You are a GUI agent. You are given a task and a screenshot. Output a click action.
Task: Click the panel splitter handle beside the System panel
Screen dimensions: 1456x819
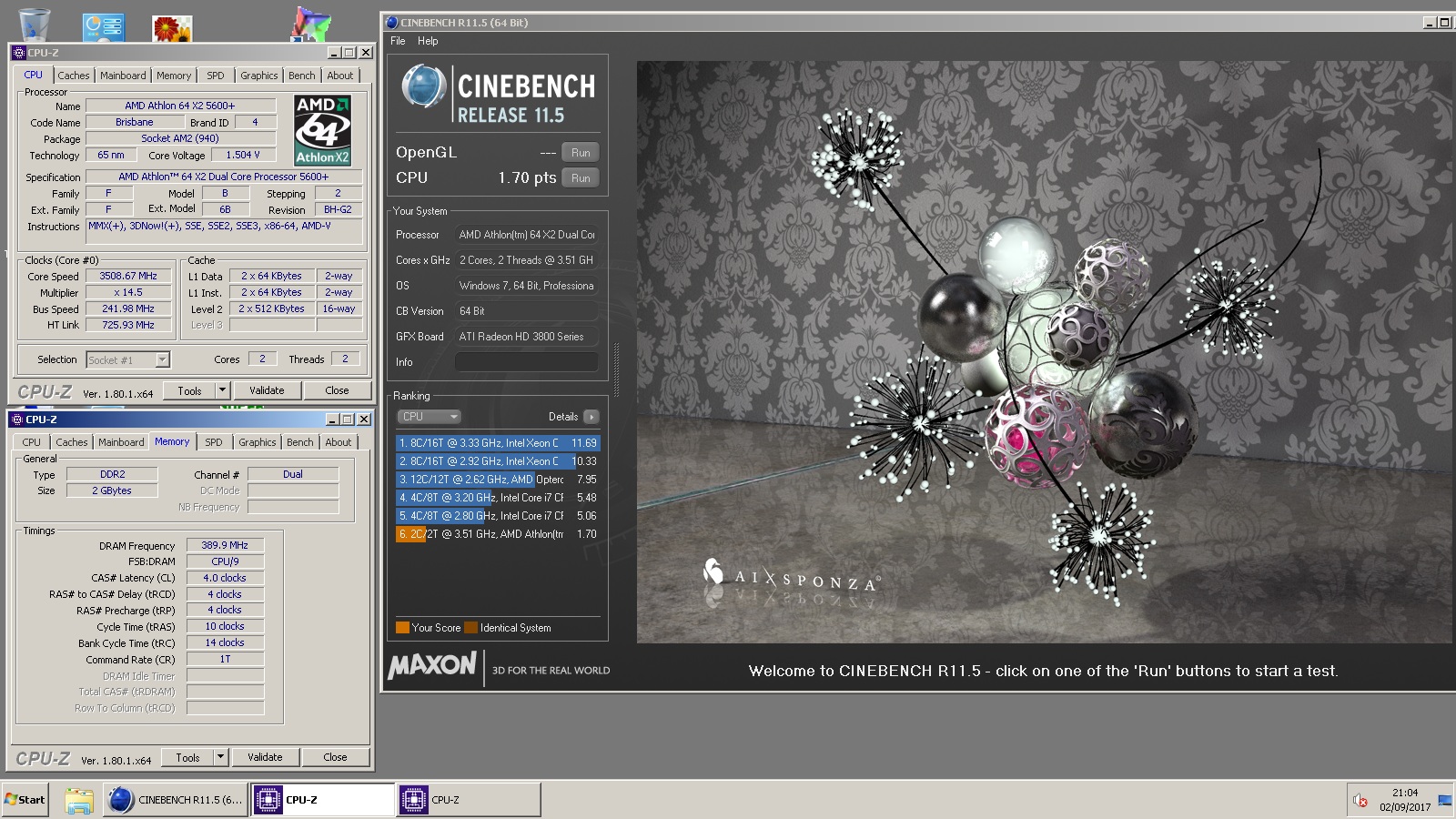click(x=616, y=370)
